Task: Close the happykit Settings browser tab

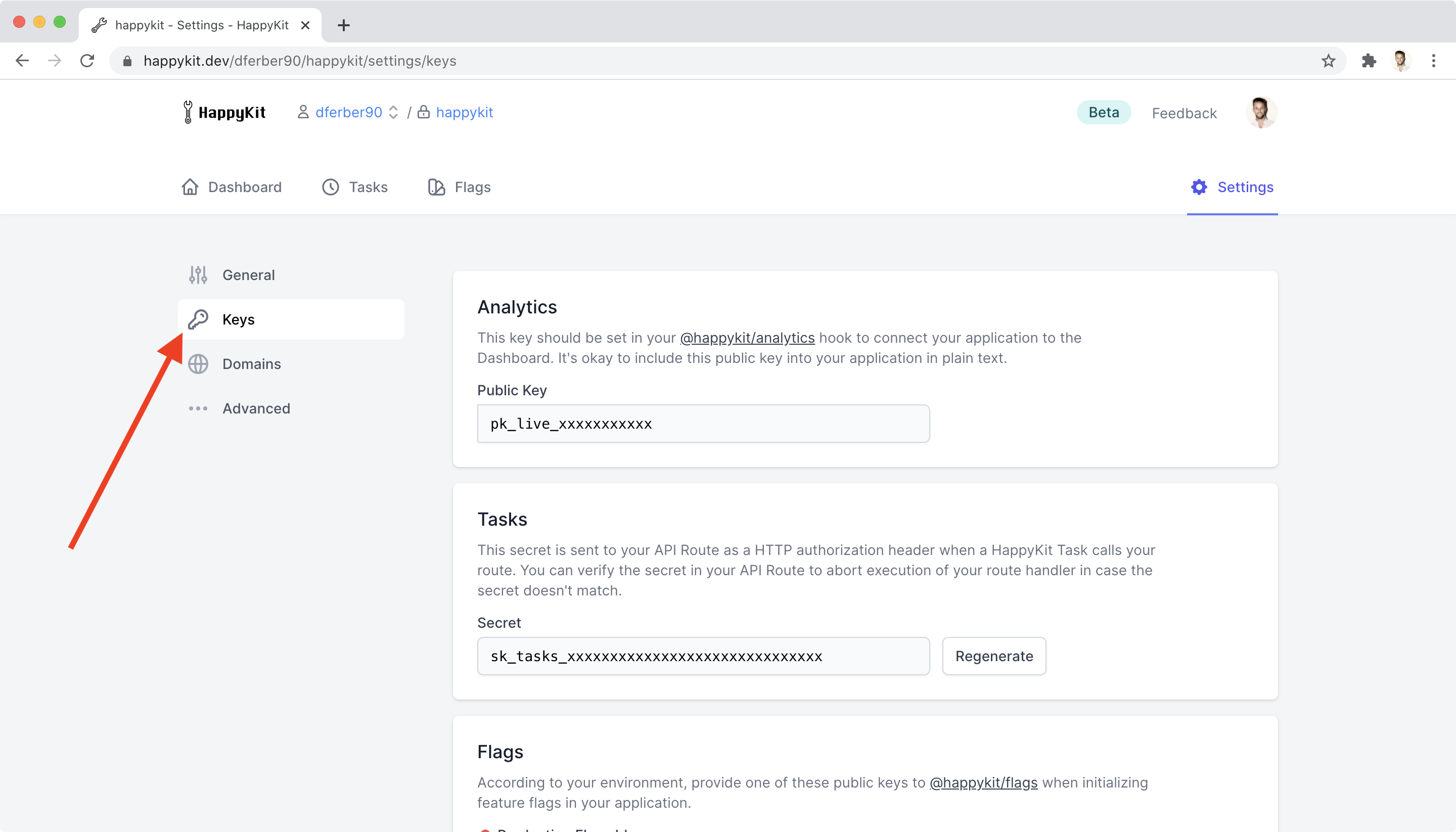Action: pos(305,25)
